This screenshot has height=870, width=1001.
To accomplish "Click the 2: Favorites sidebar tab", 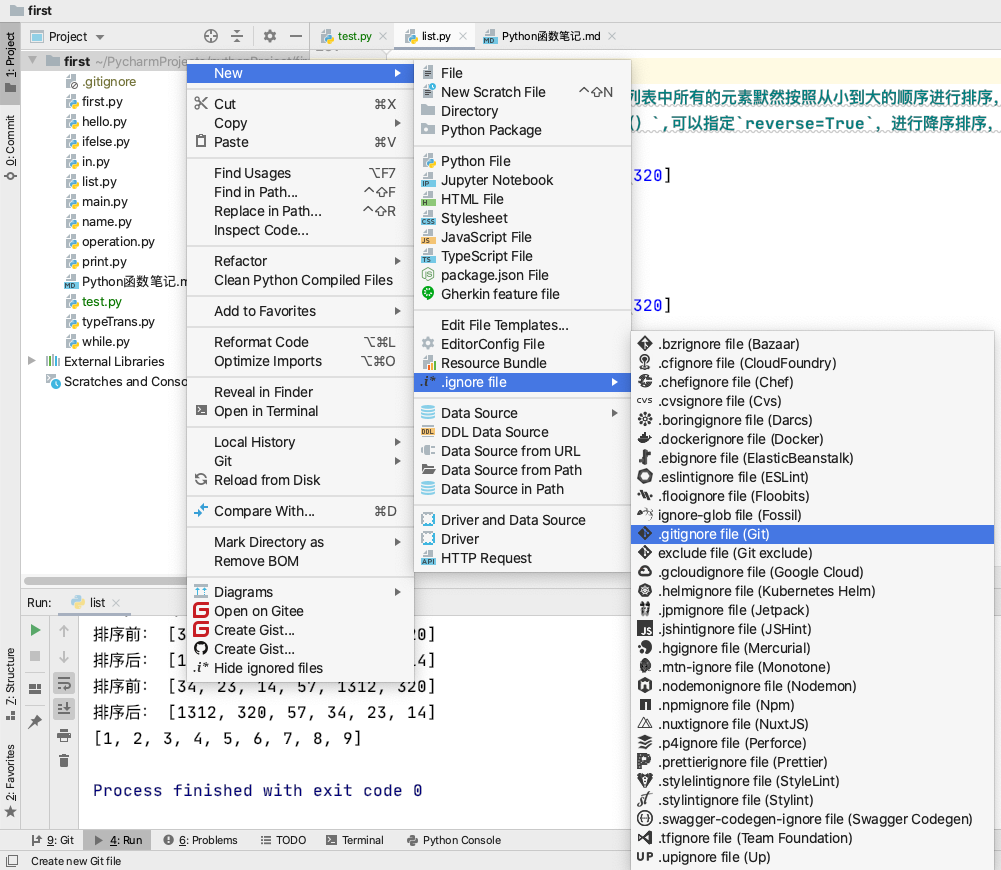I will (x=10, y=780).
